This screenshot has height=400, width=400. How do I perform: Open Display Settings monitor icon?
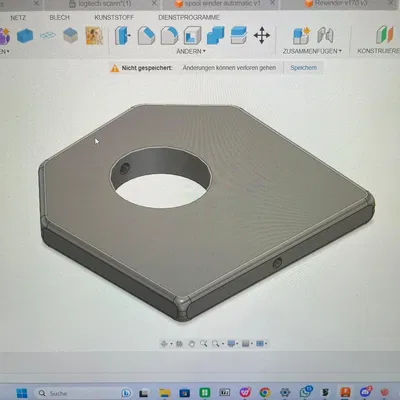coord(231,343)
